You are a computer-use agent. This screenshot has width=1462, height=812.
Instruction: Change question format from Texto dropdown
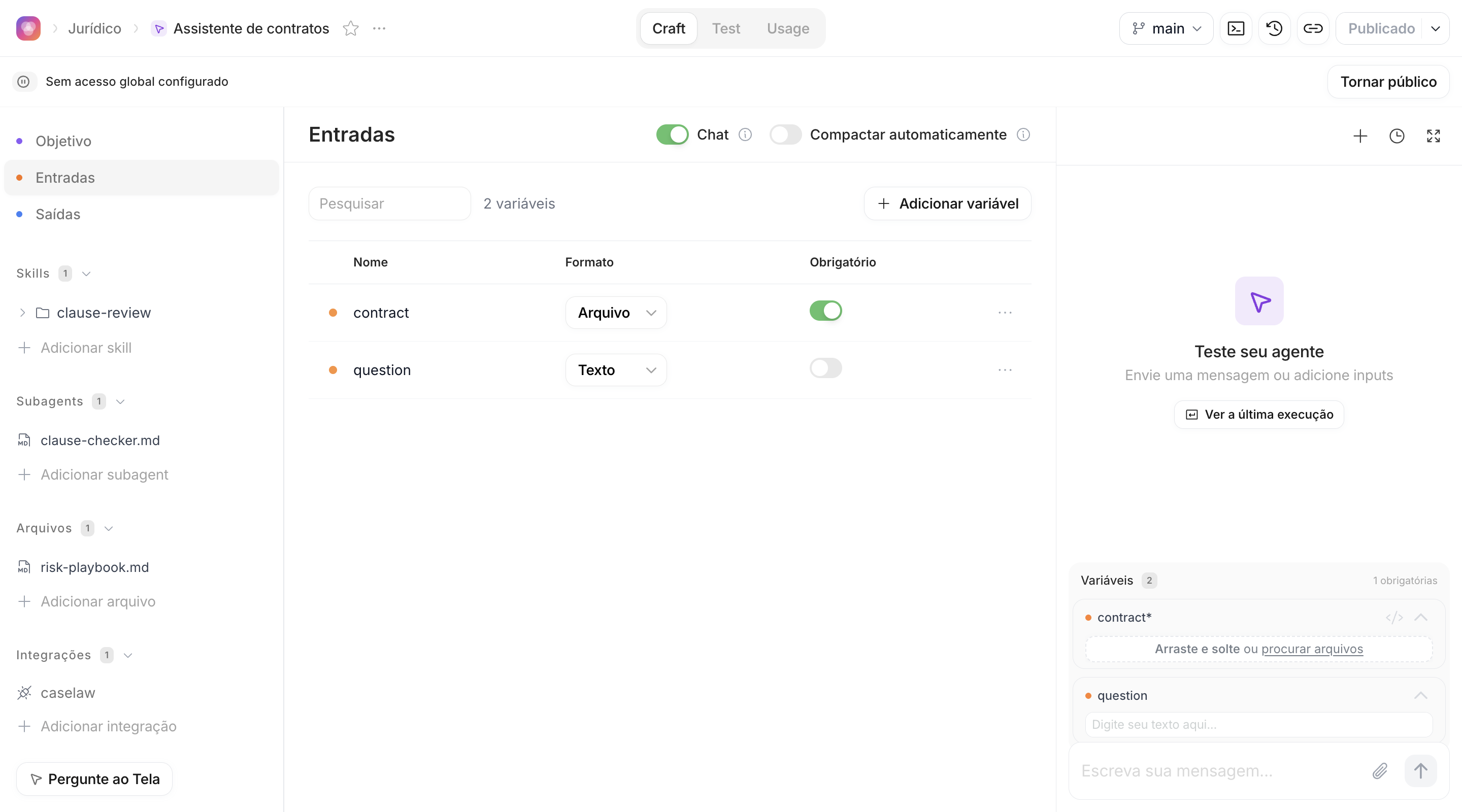[616, 370]
